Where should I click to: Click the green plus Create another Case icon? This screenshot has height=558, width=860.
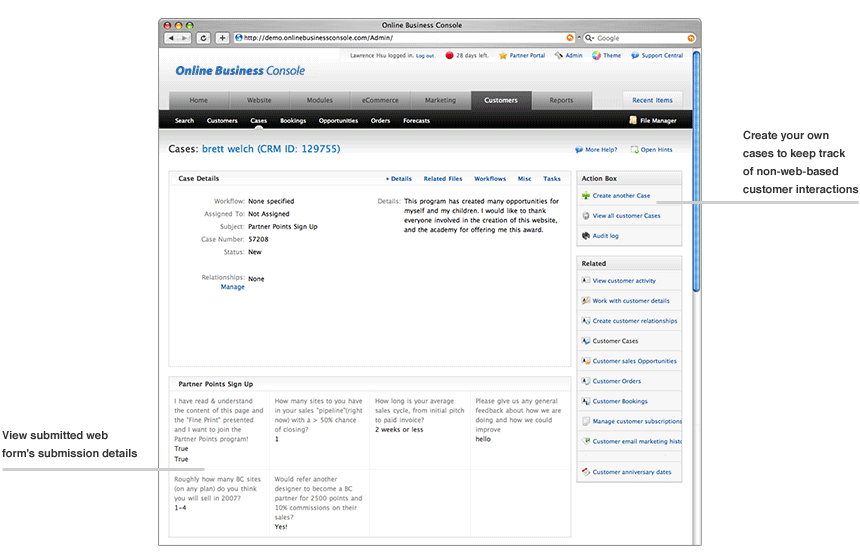click(585, 196)
